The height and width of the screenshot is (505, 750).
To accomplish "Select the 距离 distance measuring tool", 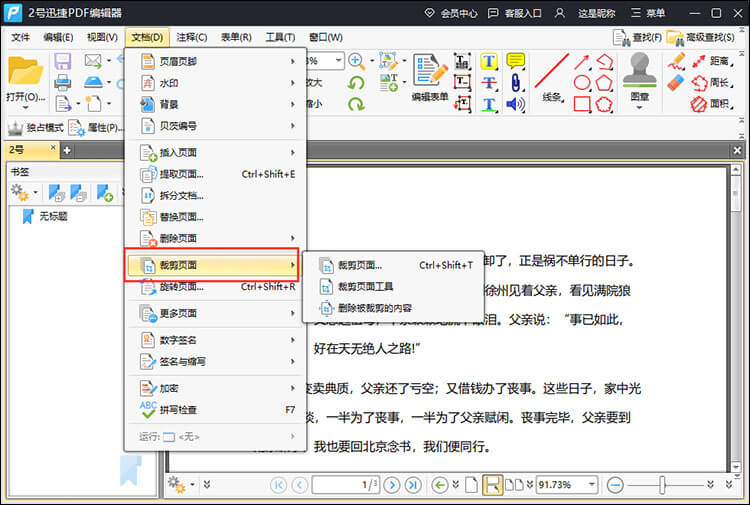I will (x=712, y=61).
